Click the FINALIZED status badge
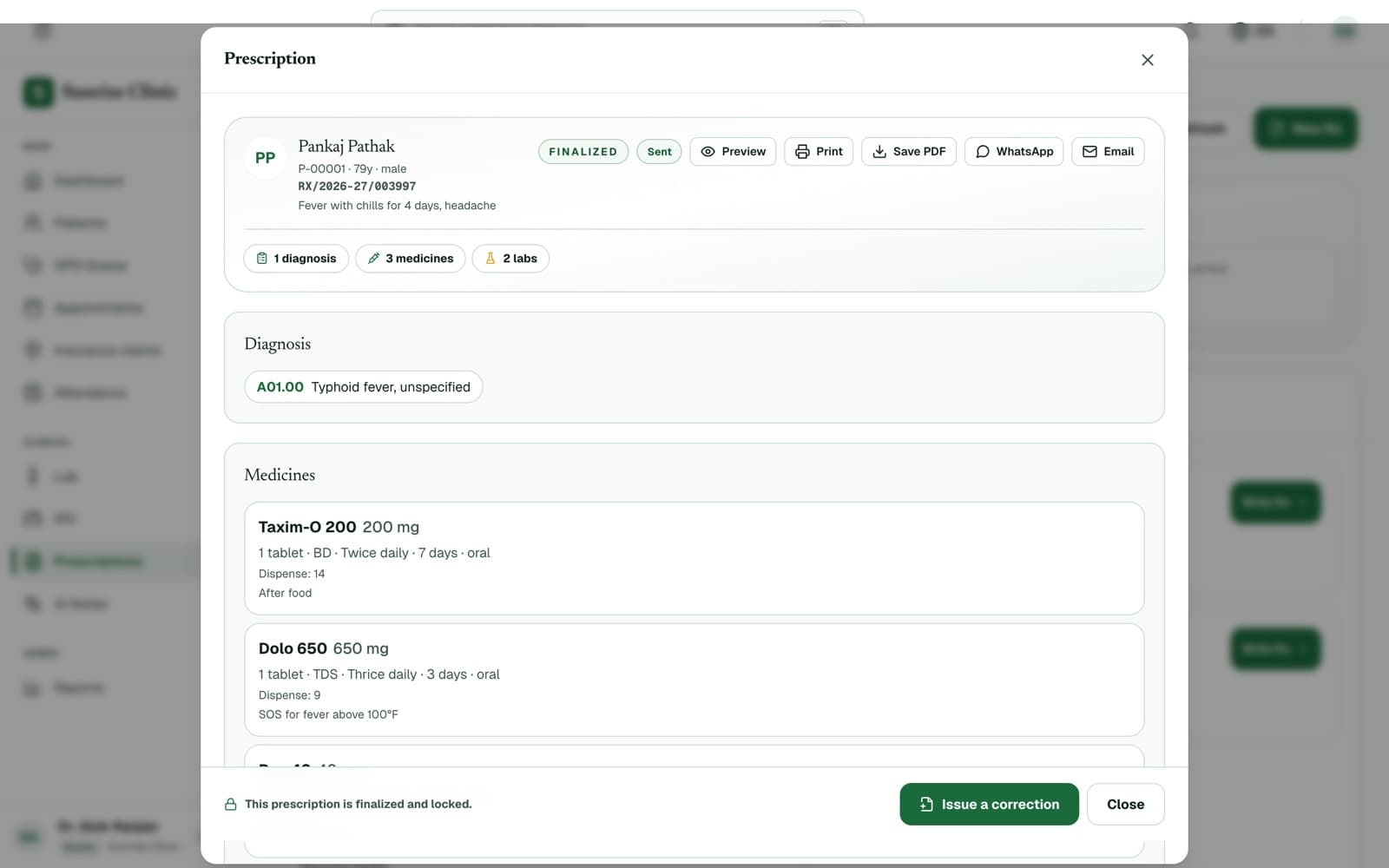1389x868 pixels. point(583,151)
